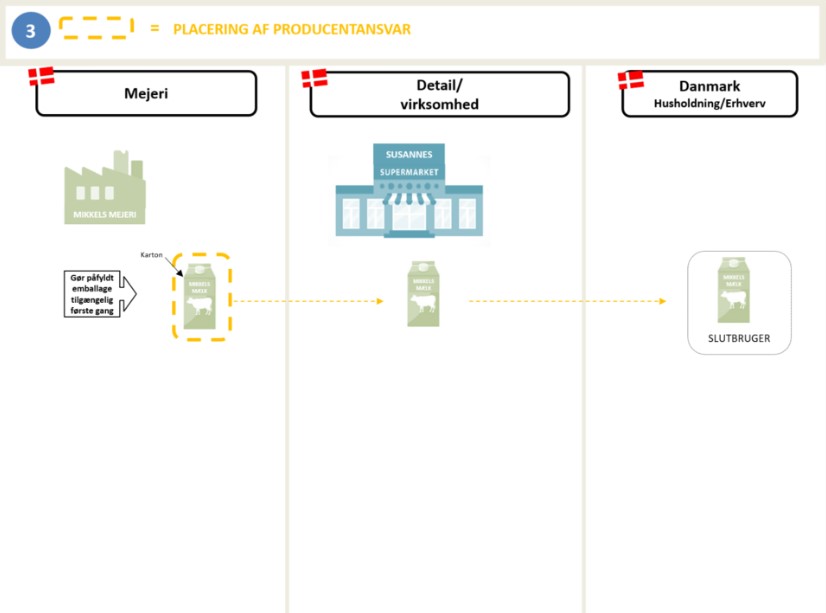Click the milk carton inside yellow dashed box
Viewport: 826px width, 613px height.
pyautogui.click(x=201, y=297)
